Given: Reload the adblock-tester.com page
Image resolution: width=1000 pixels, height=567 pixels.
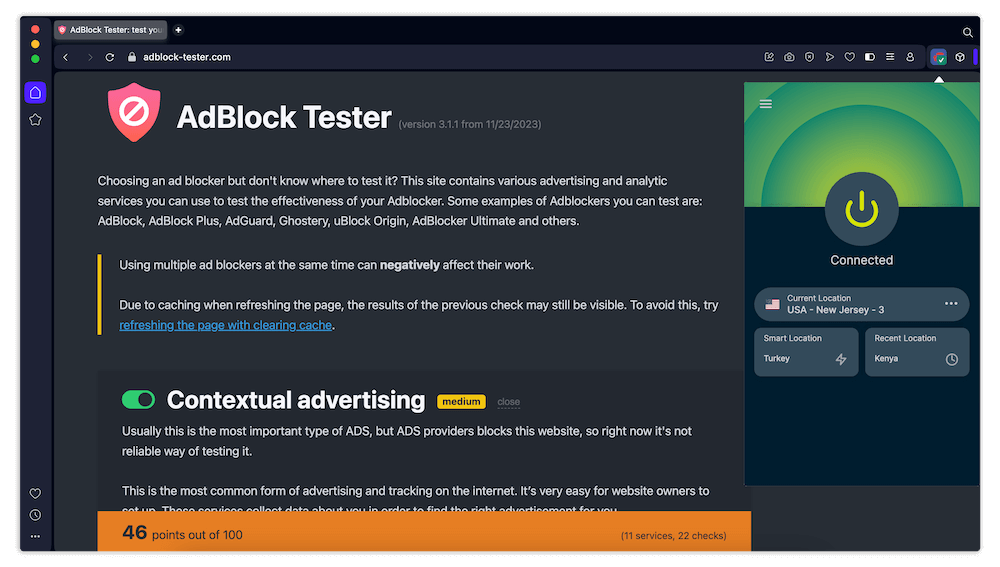Looking at the screenshot, I should (x=110, y=57).
